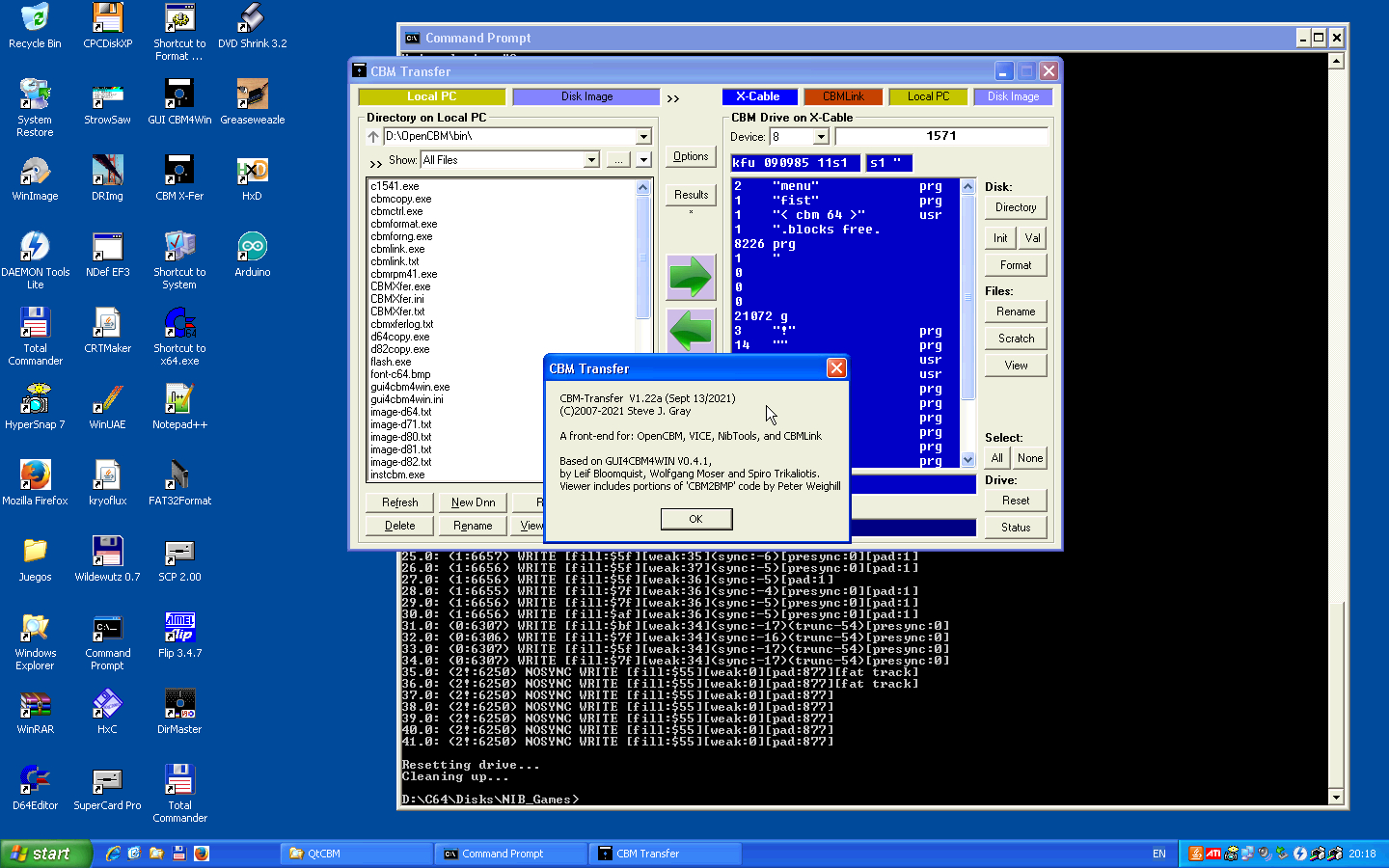
Task: Click the drive Status button
Action: pyautogui.click(x=1016, y=528)
